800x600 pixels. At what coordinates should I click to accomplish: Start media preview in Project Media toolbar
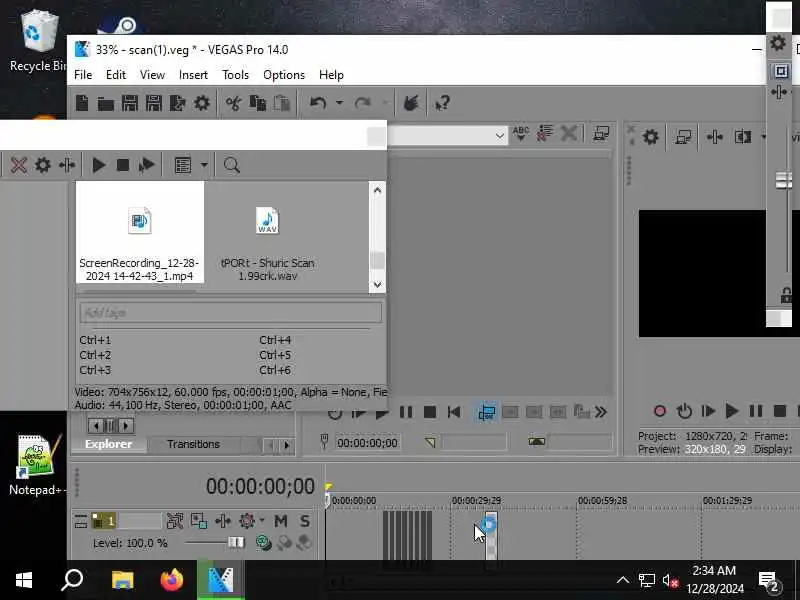[99, 165]
